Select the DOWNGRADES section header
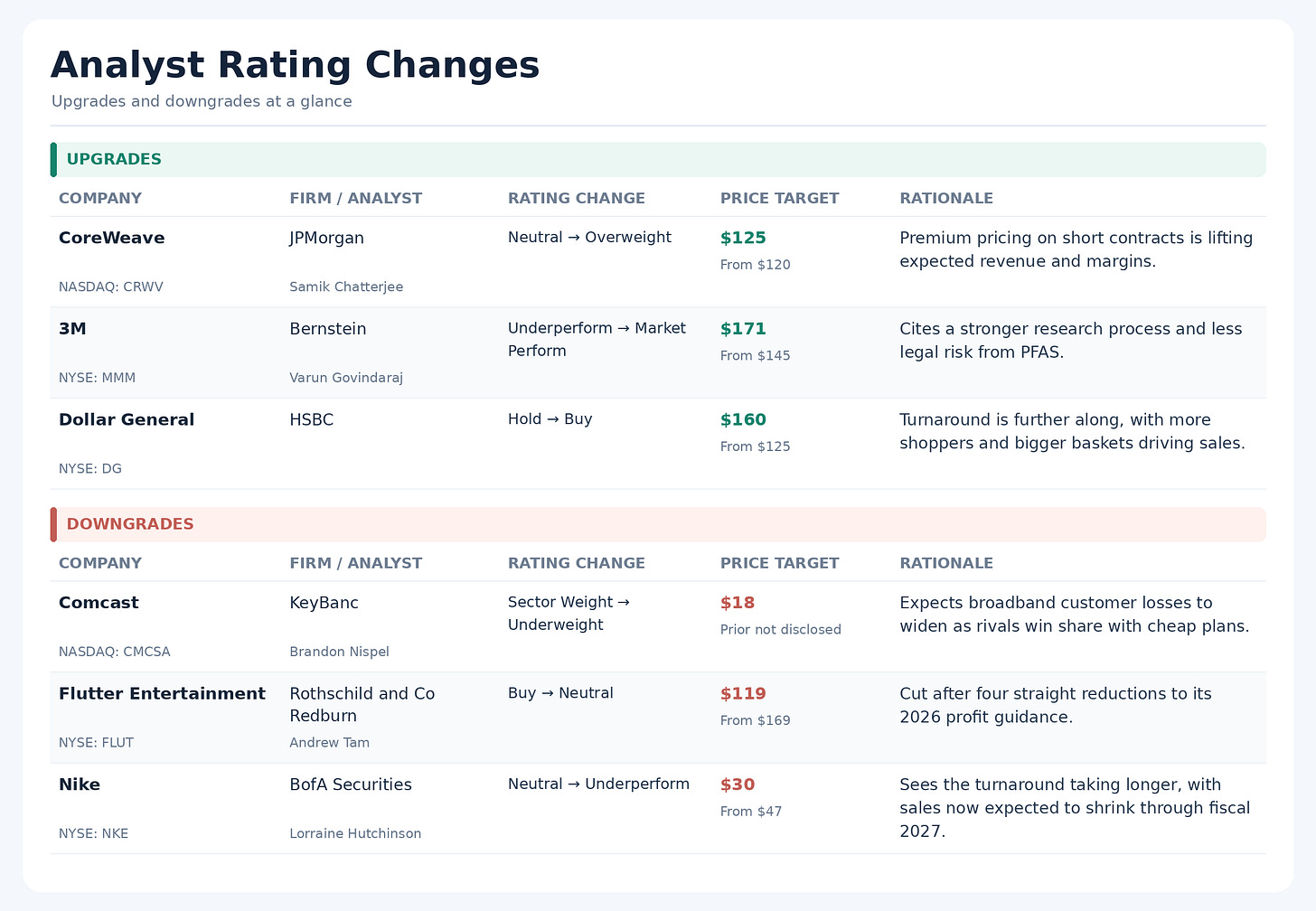Viewport: 1316px width, 911px height. click(658, 524)
